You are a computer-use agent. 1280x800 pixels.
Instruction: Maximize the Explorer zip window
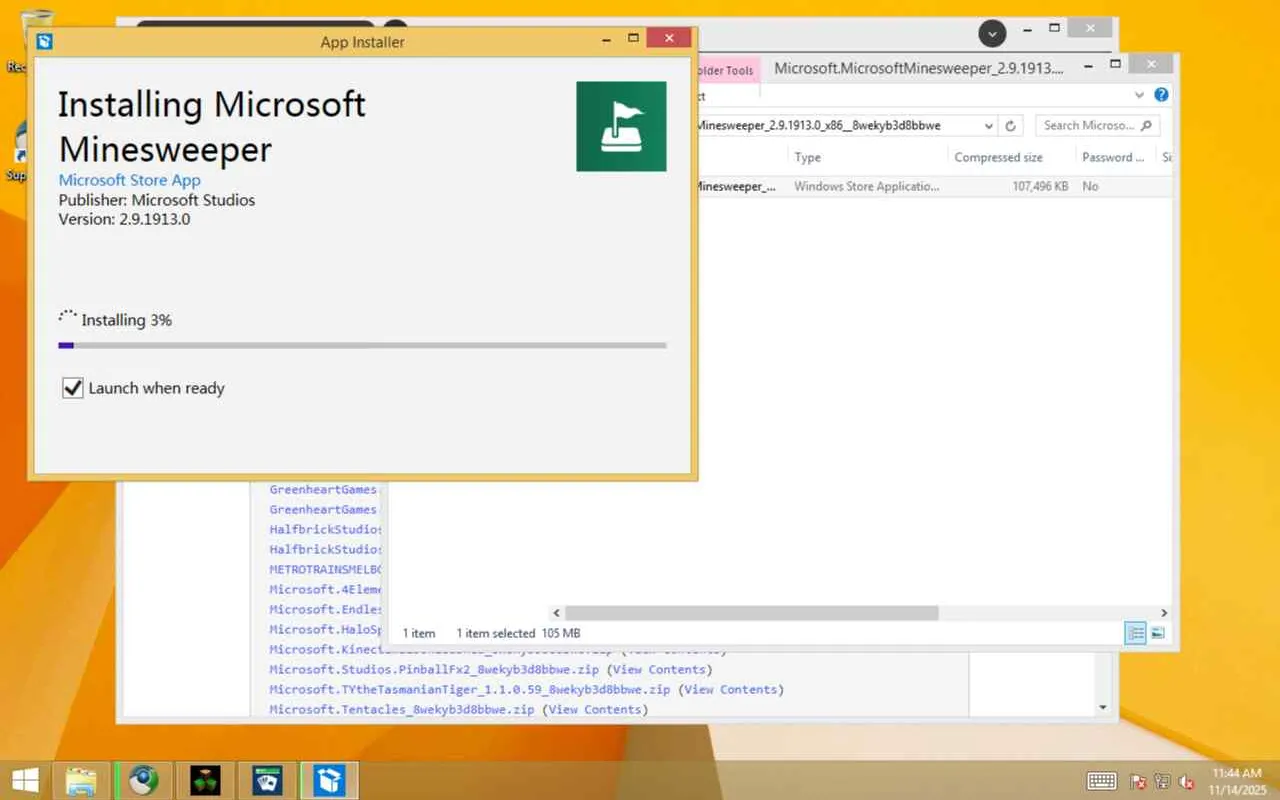click(x=1116, y=65)
